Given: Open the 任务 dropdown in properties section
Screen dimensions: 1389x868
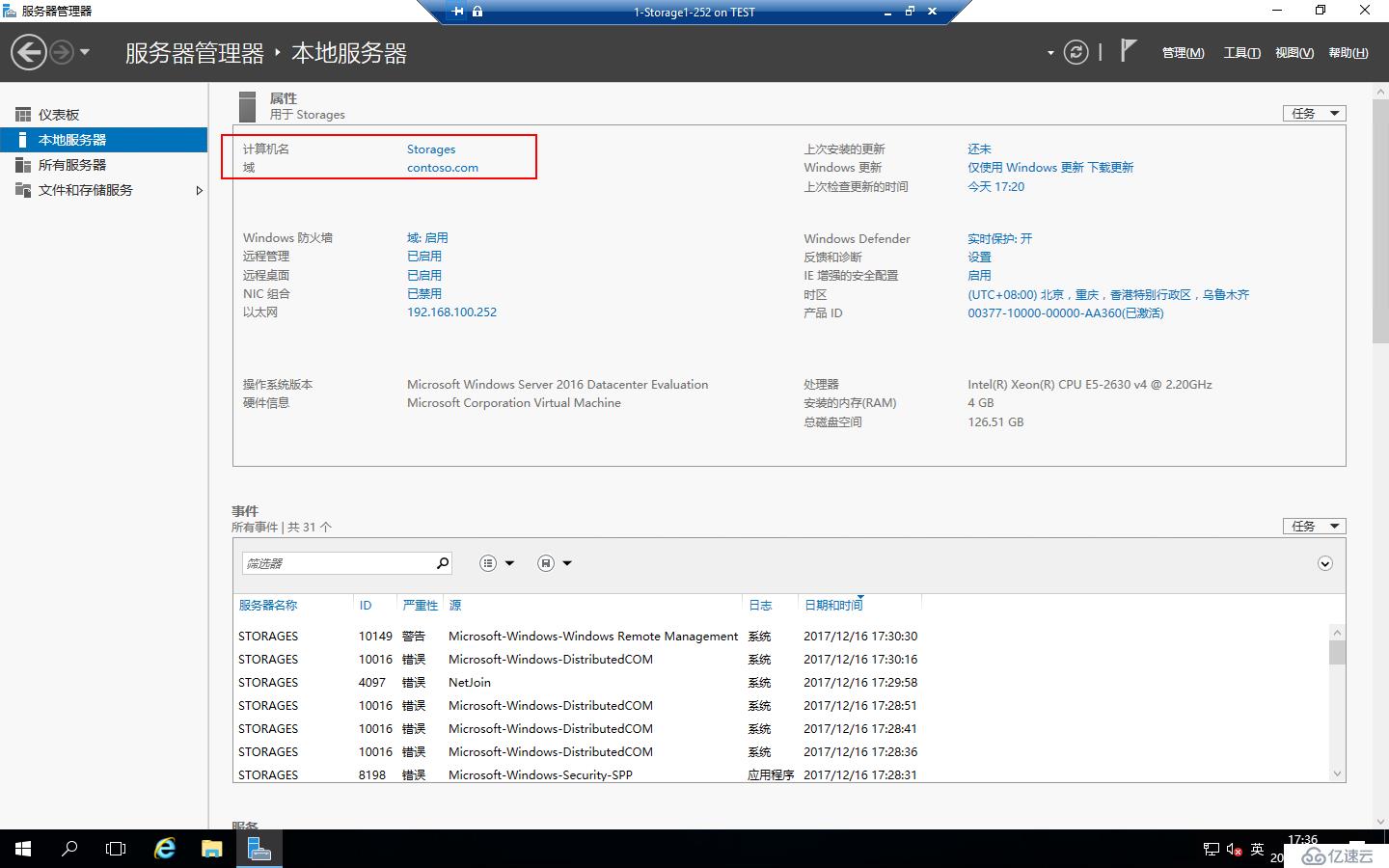Looking at the screenshot, I should (1314, 113).
